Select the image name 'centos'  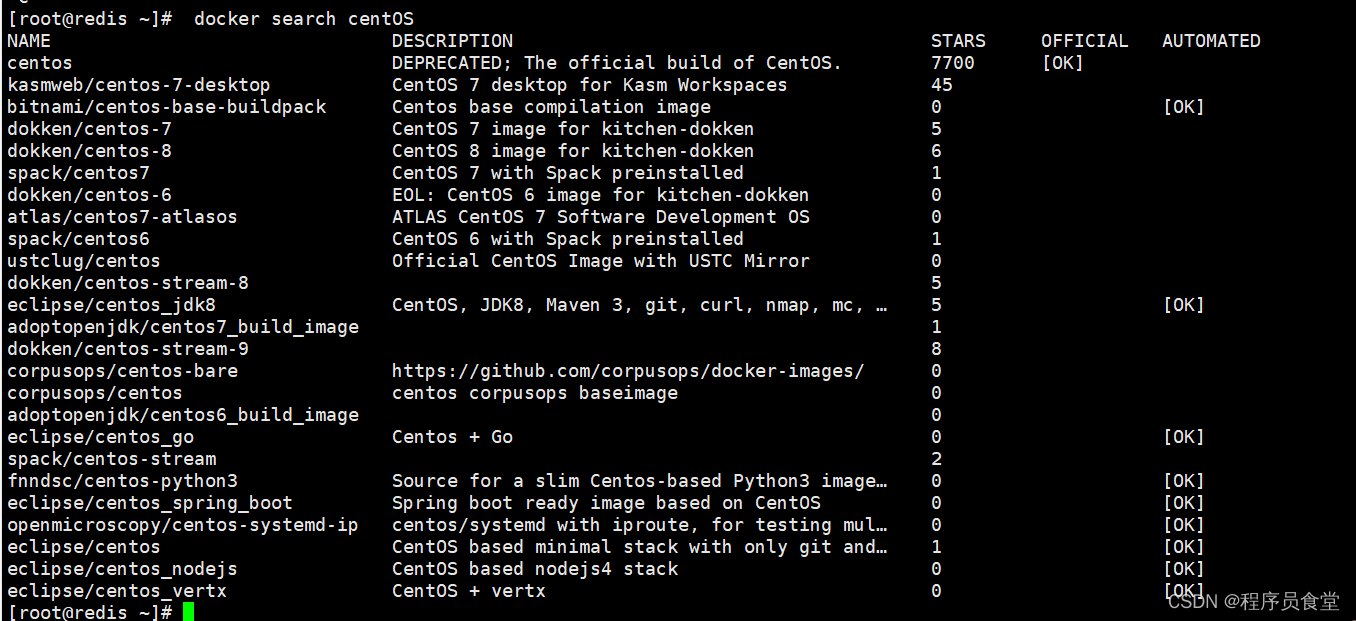click(40, 63)
